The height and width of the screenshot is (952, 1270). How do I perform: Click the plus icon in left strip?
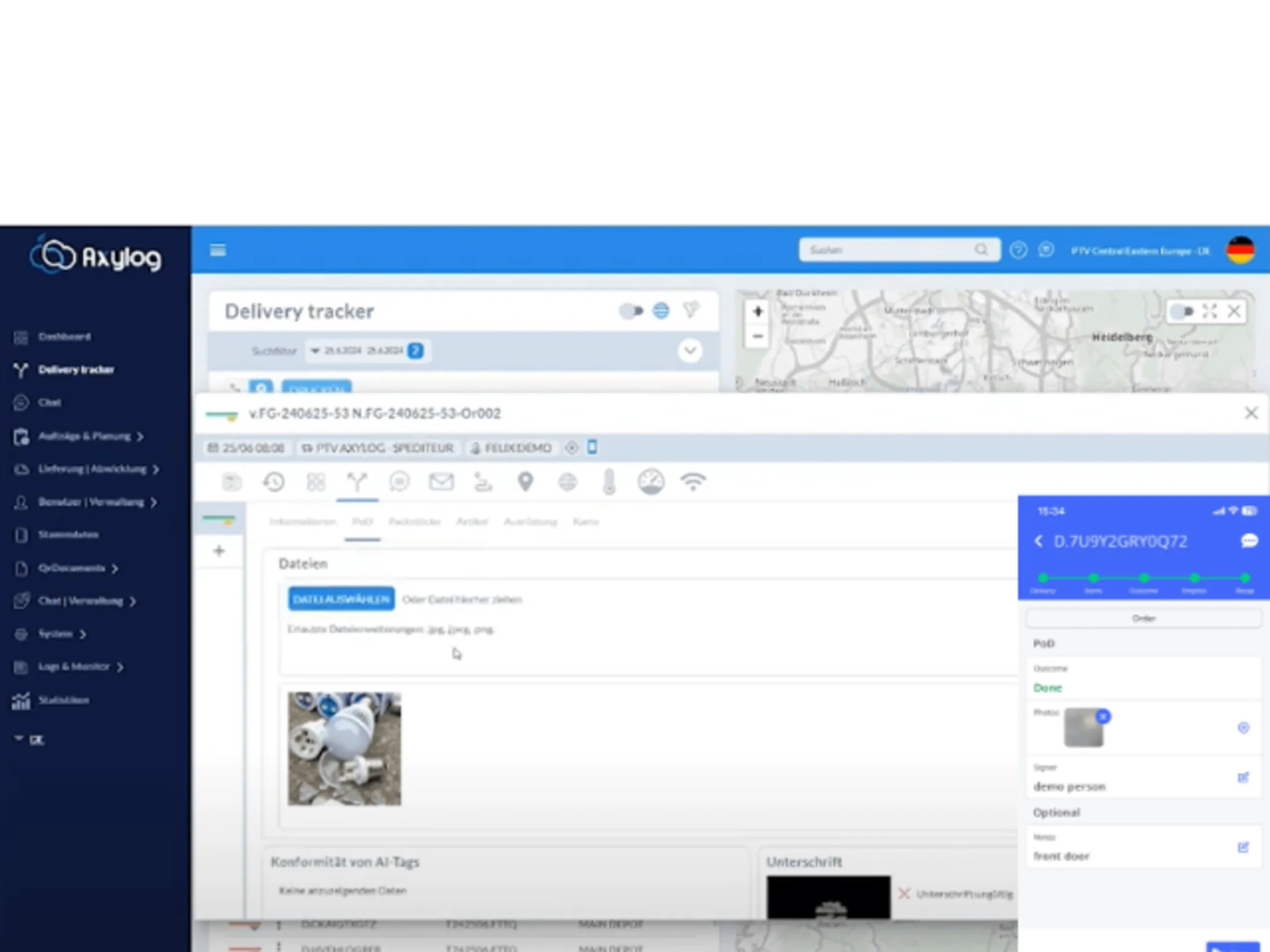tap(219, 551)
